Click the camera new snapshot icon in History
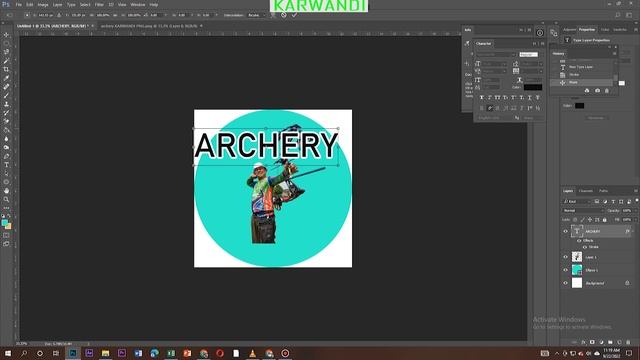Screen dimensions: 640x360 click(597, 90)
